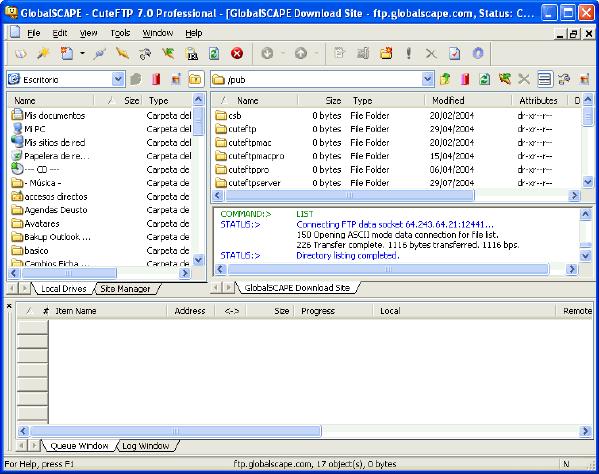Open the Tools menu

click(120, 33)
